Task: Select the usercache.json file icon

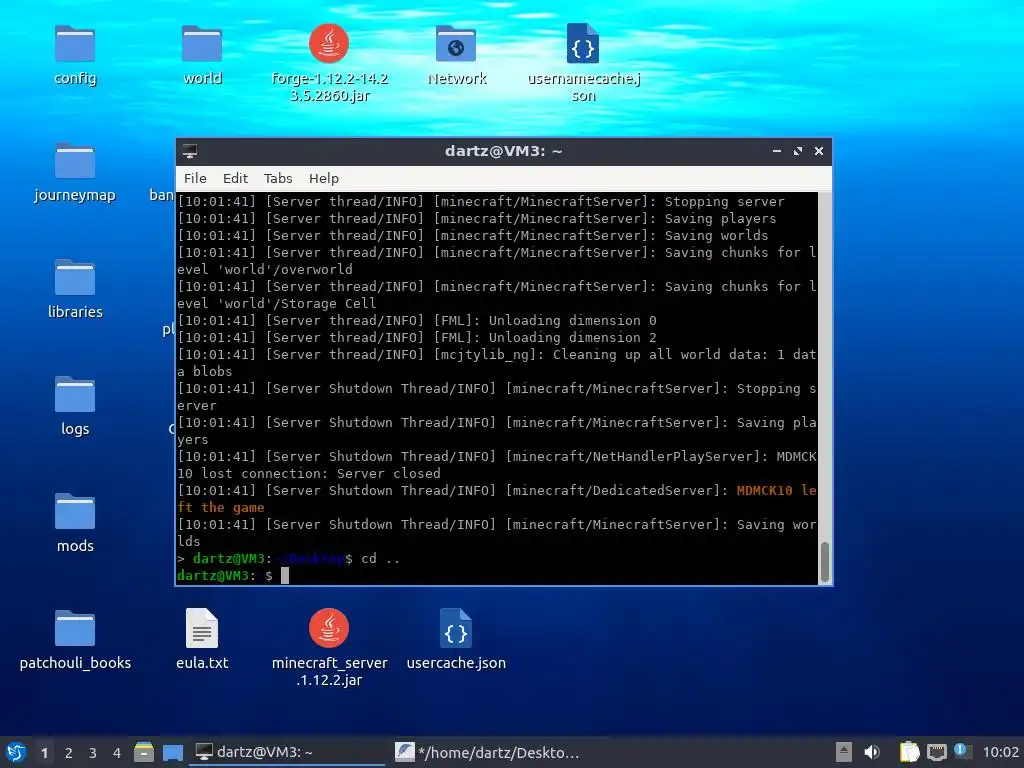Action: pyautogui.click(x=456, y=628)
